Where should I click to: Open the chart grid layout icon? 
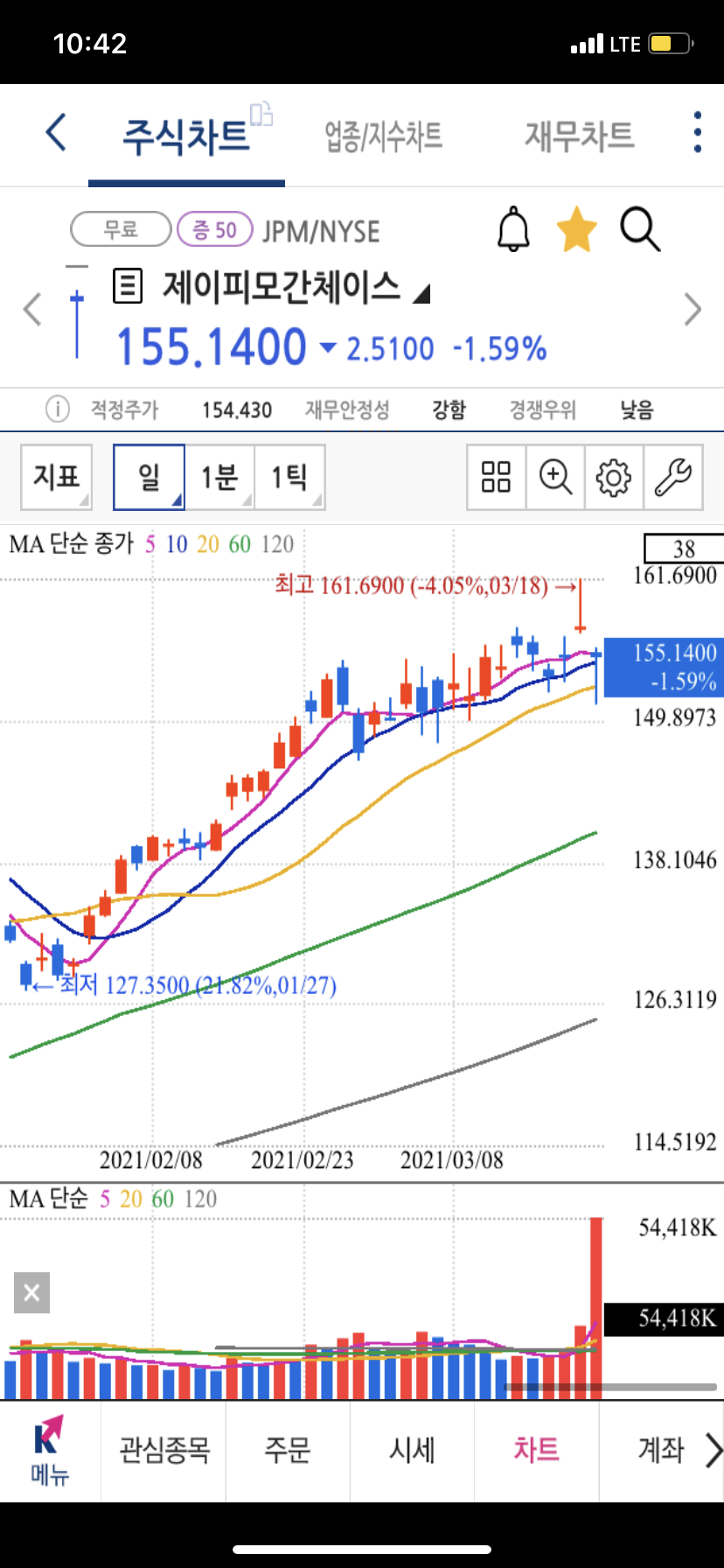(x=496, y=477)
